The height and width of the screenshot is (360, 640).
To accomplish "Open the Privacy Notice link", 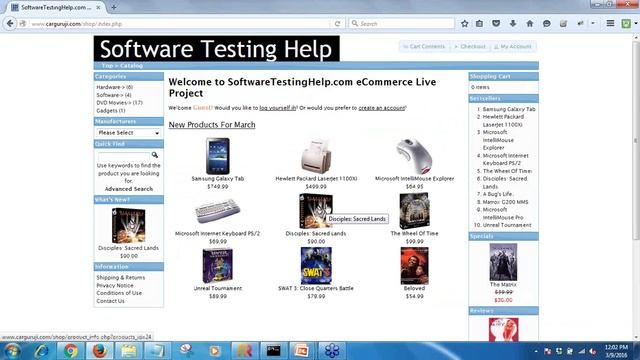I will pyautogui.click(x=115, y=285).
